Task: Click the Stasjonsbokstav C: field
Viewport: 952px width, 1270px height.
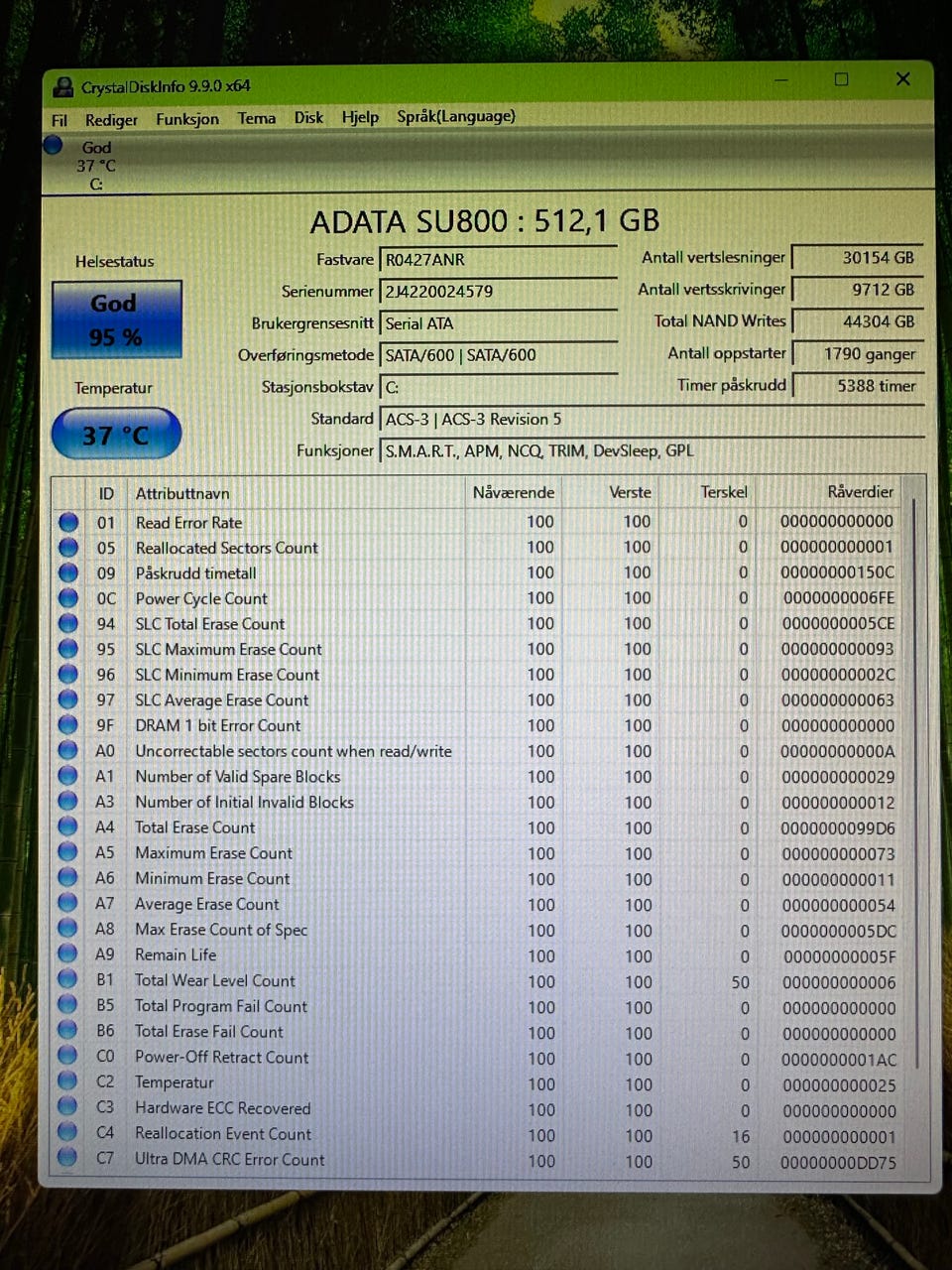Action: pos(498,387)
